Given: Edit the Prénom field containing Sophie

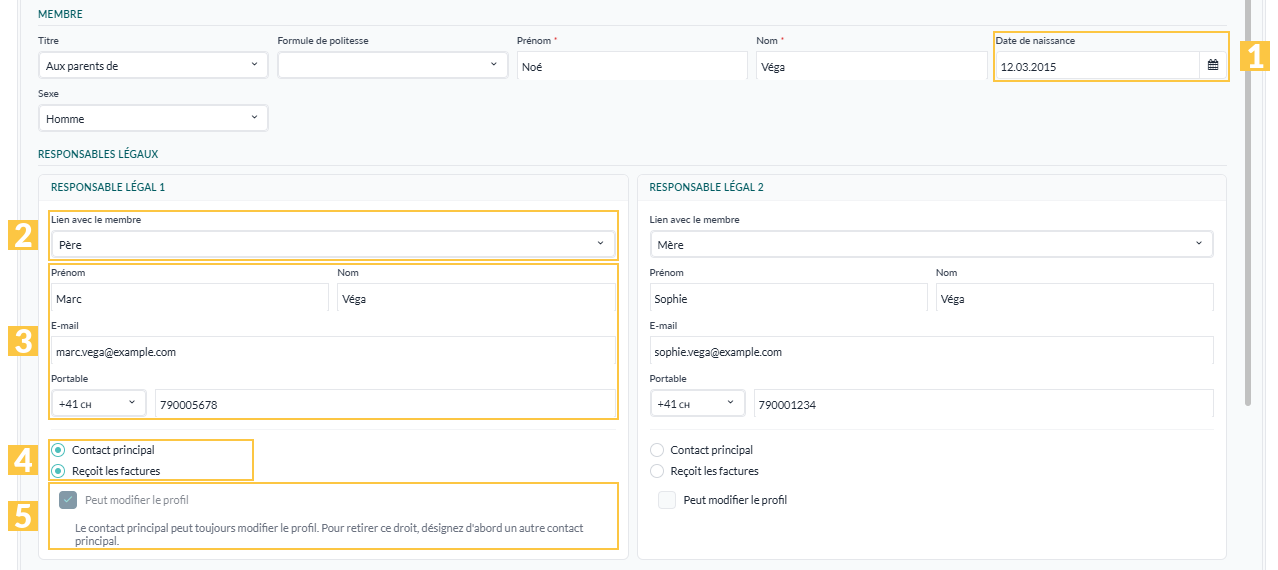Looking at the screenshot, I should point(789,298).
